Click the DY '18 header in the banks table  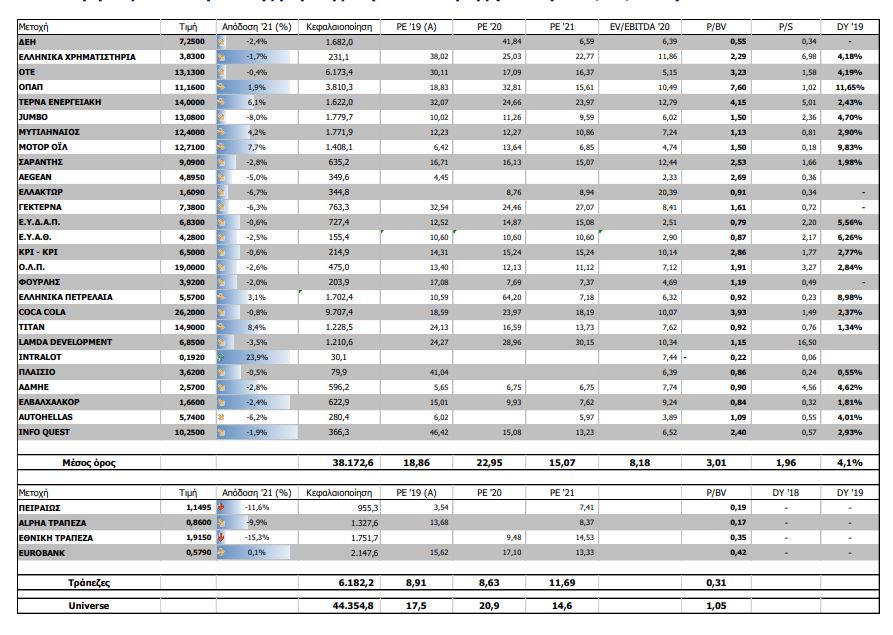(787, 493)
